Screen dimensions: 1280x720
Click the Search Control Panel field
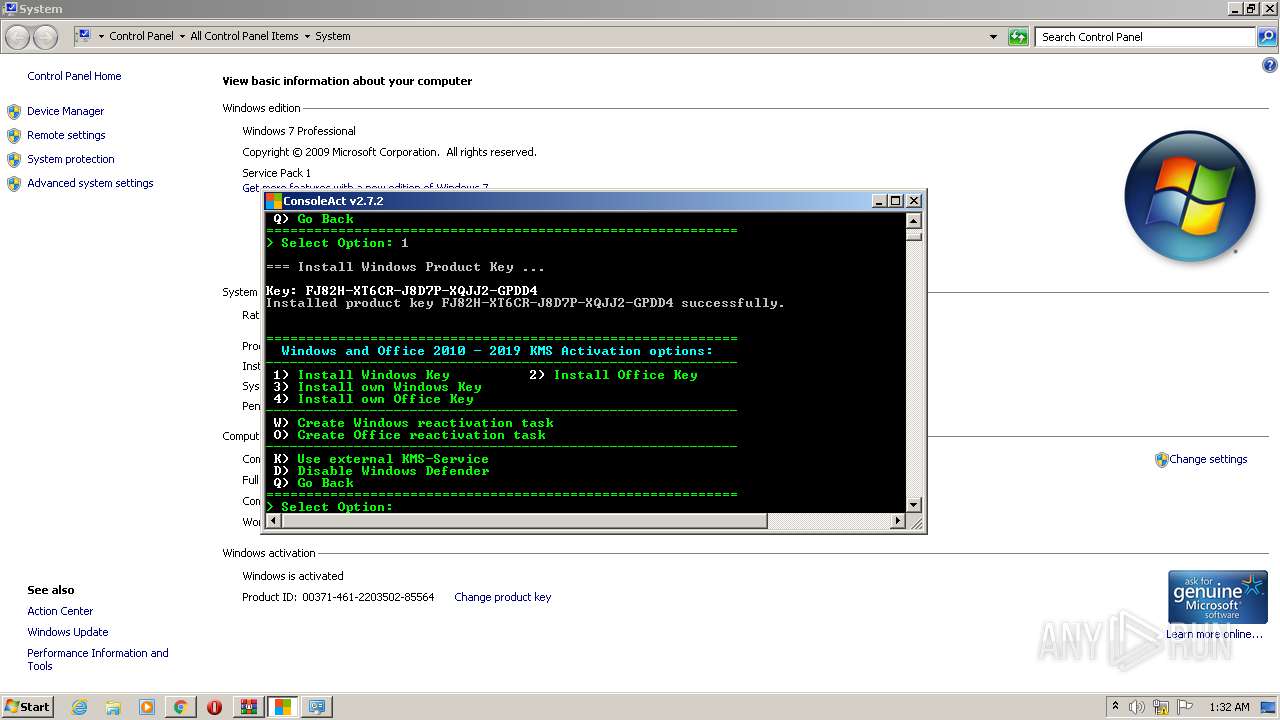point(1145,37)
